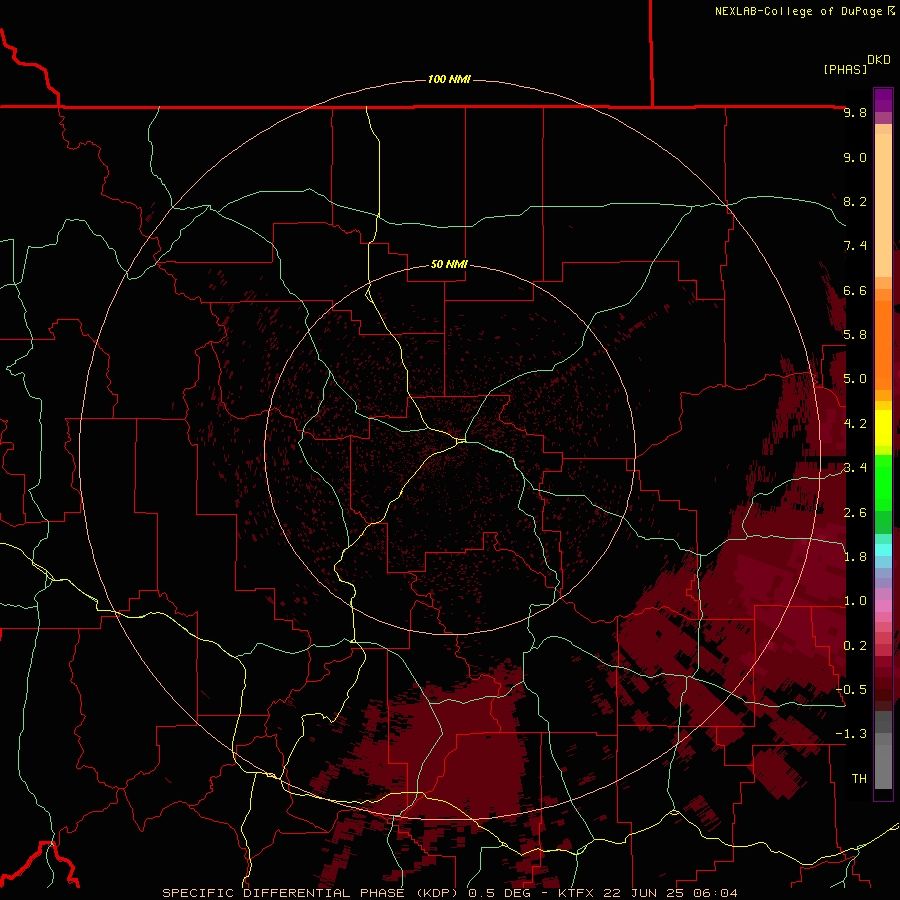Screen dimensions: 900x900
Task: Select the 5.0 legend value
Action: 855,379
